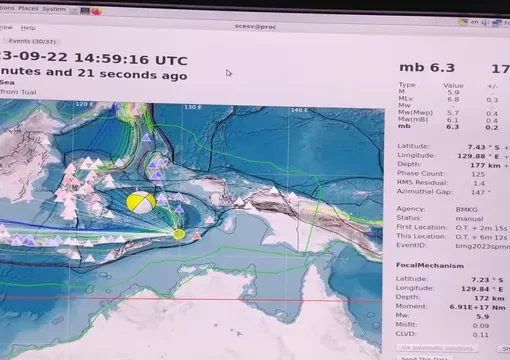Click the EventID value bmg2023spmn
Image resolution: width=510 pixels, height=360 pixels.
coord(483,246)
